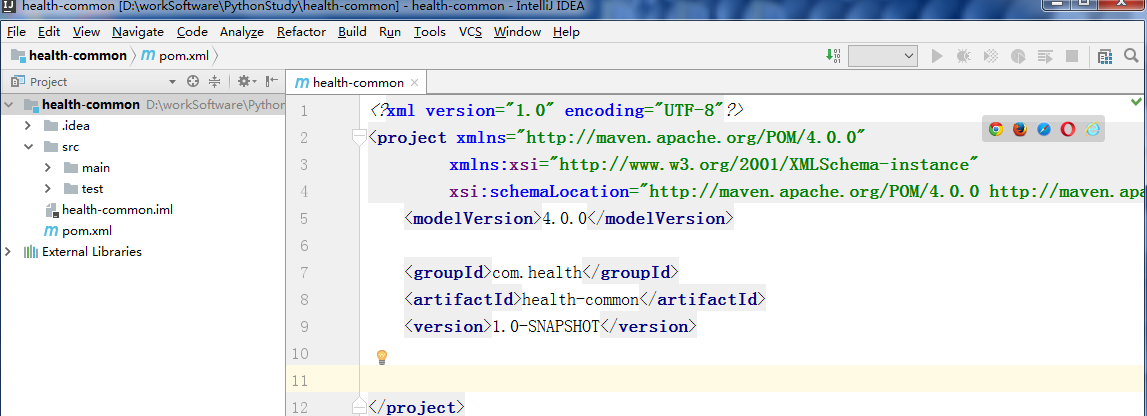1147x416 pixels.
Task: Click the Search Everywhere magnifier
Action: (1131, 56)
